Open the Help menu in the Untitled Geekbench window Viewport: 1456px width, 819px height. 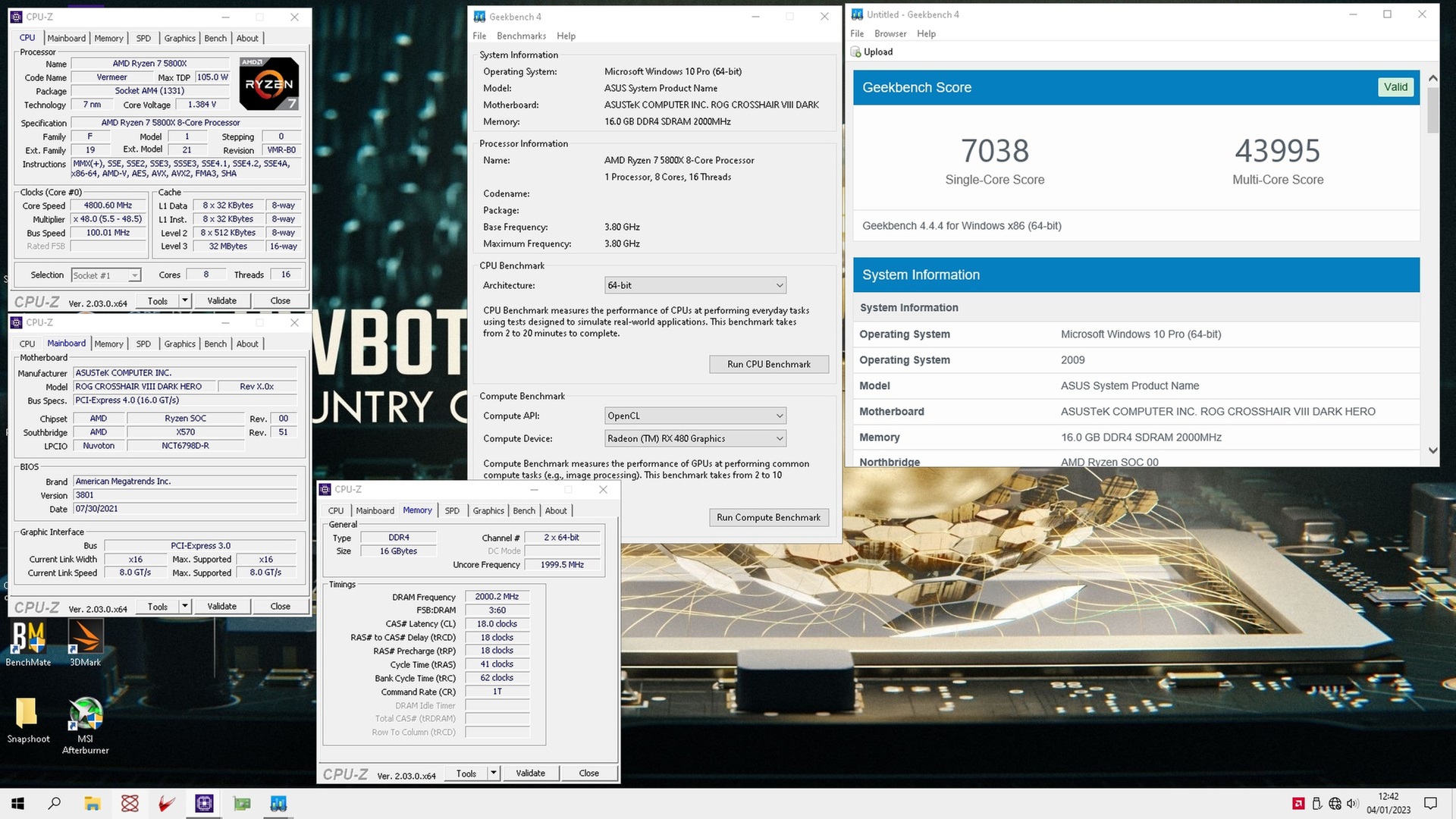926,33
